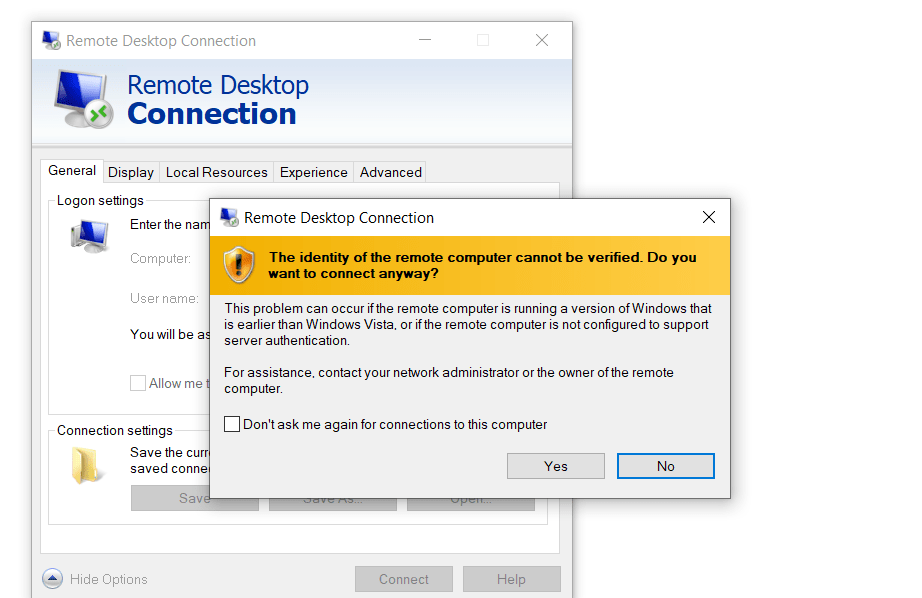922x598 pixels.
Task: Click the large Remote Desktop banner monitor icon
Action: (x=83, y=99)
